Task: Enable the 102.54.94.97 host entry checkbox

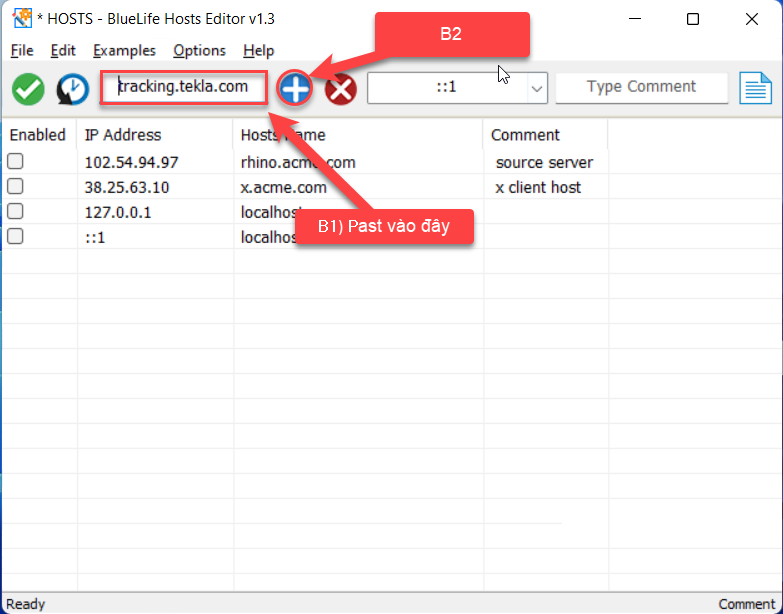Action: coord(16,162)
